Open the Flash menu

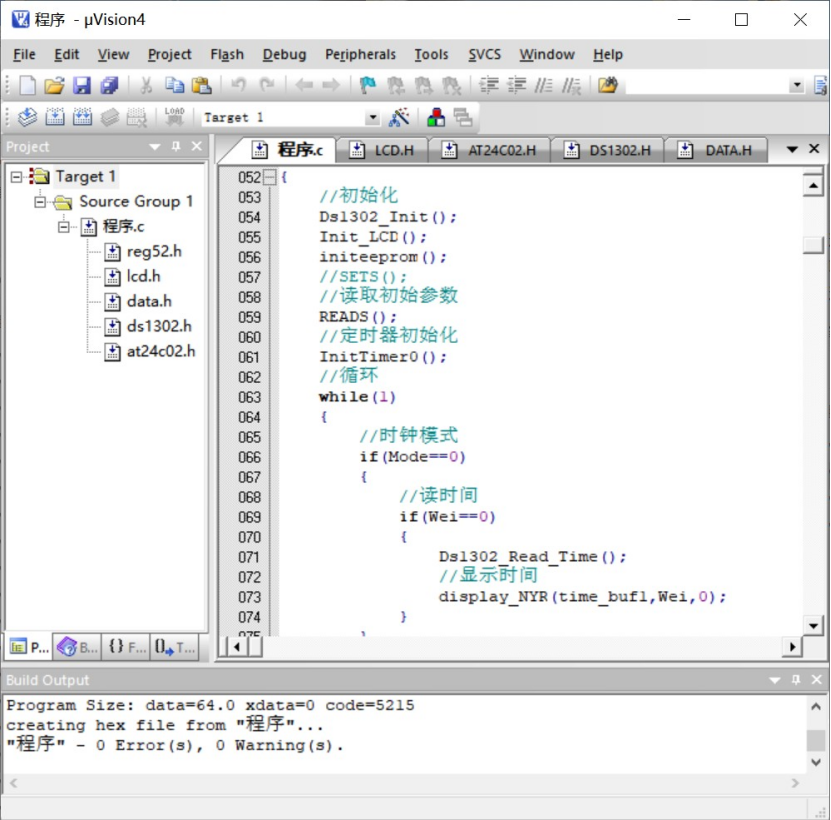[x=227, y=55]
